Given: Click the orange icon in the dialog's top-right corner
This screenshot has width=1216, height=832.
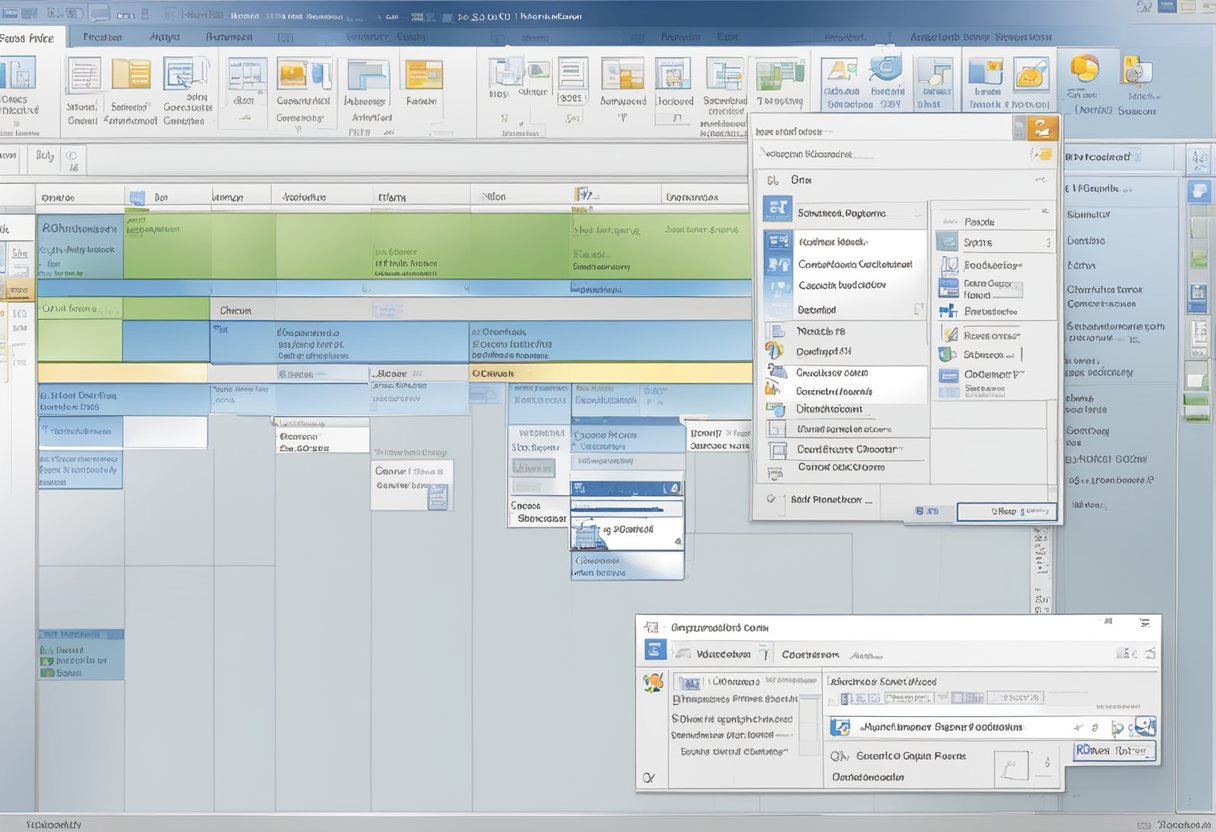Looking at the screenshot, I should click(1042, 127).
